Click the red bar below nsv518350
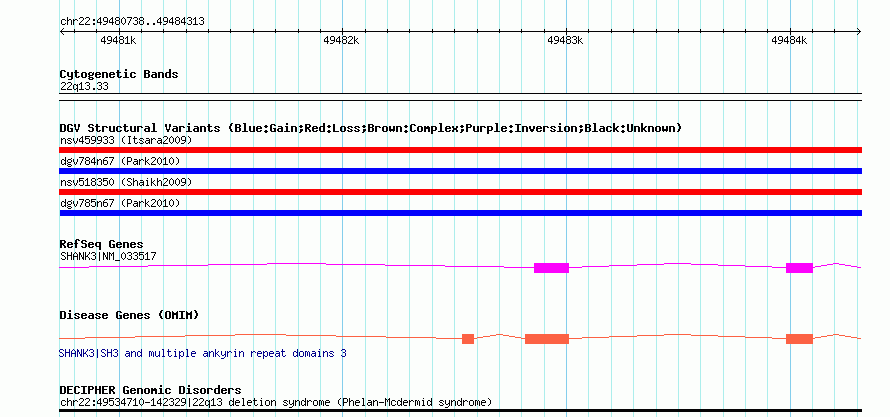The image size is (890, 417). tap(461, 192)
